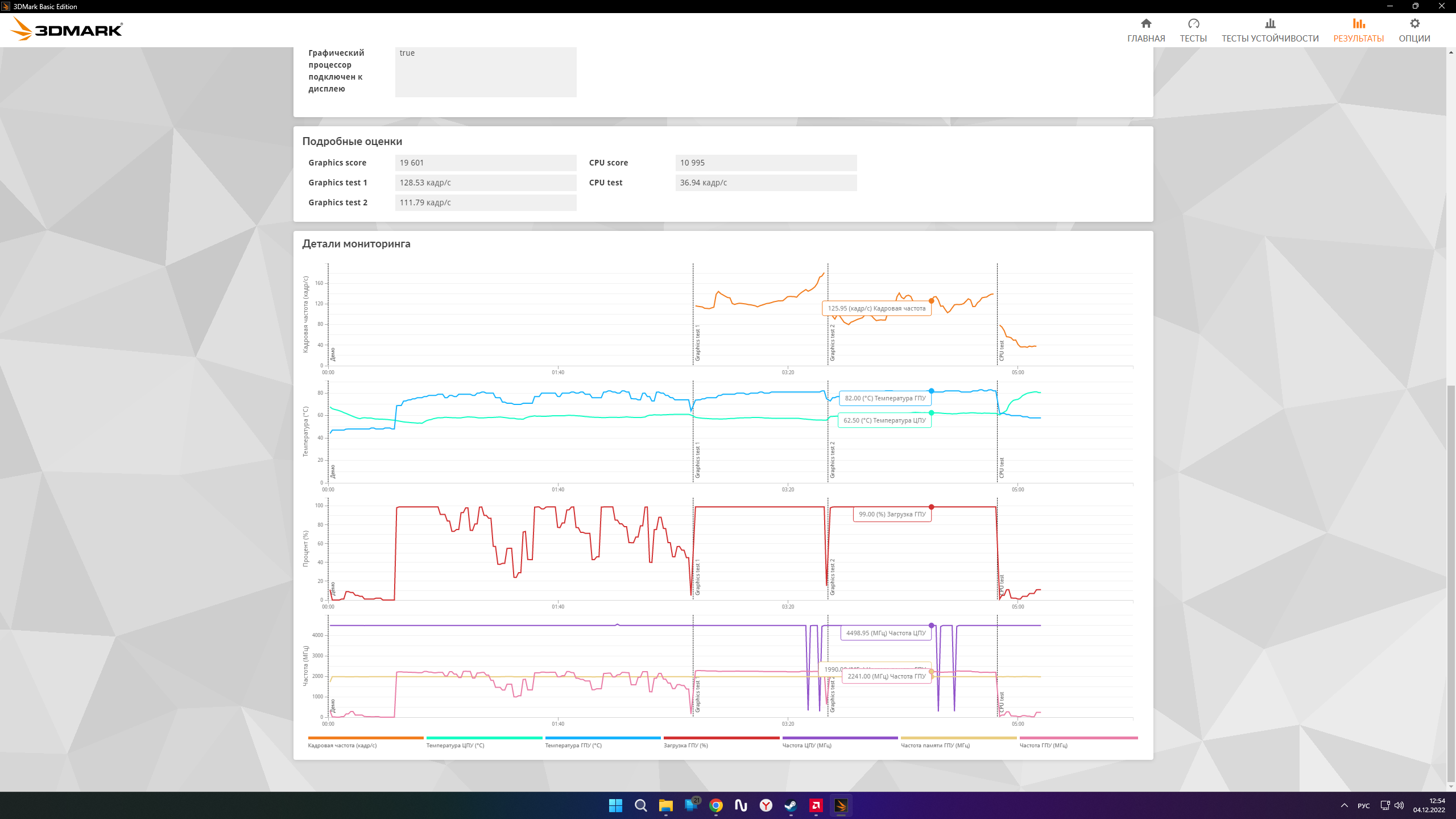This screenshot has width=1456, height=819.
Task: Open the language selector РУС
Action: click(1363, 805)
